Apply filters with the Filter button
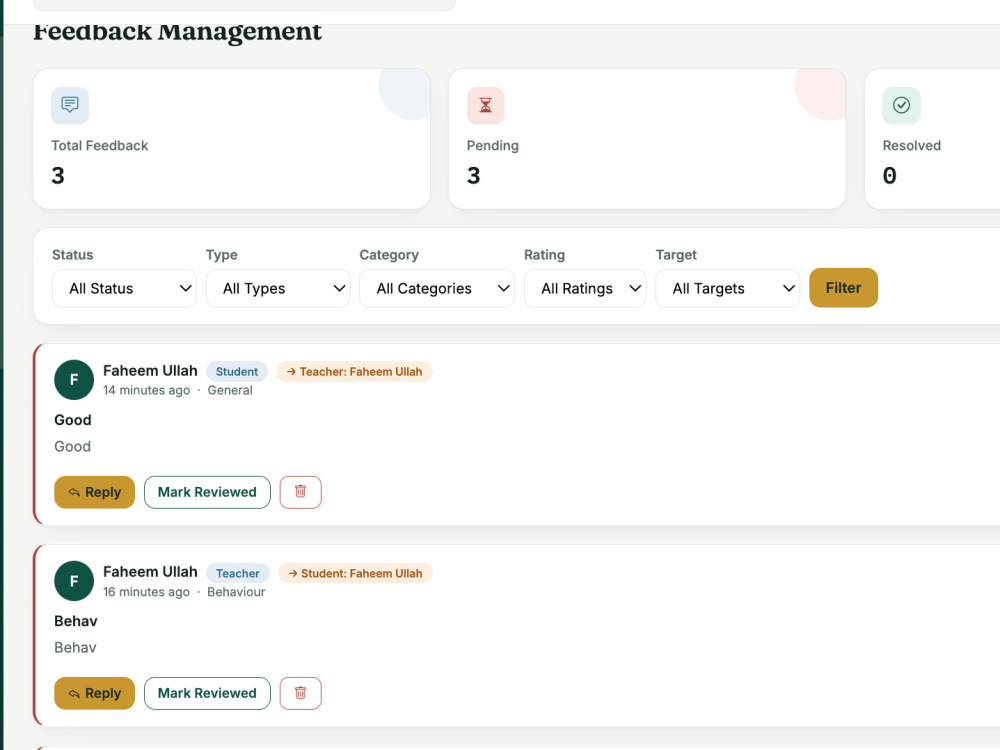Image resolution: width=1000 pixels, height=750 pixels. tap(843, 288)
